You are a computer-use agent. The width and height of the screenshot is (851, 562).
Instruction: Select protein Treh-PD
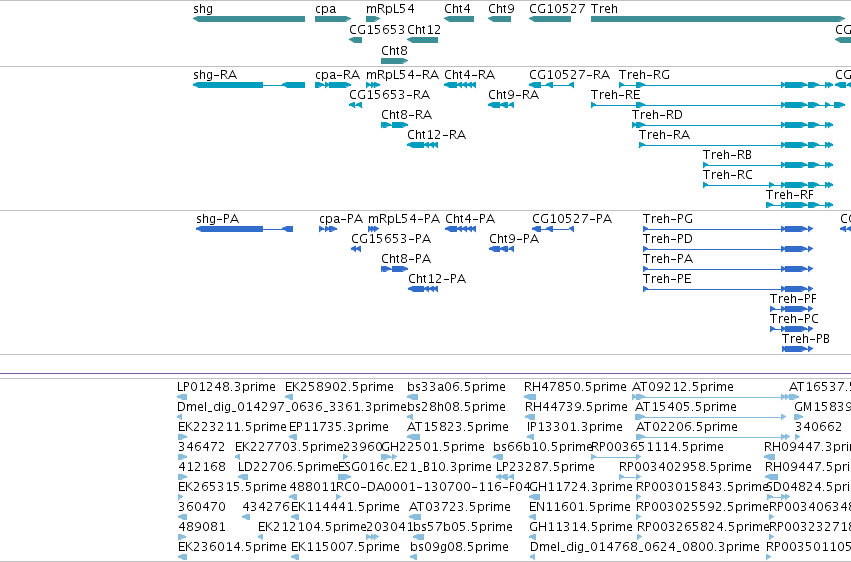[728, 249]
